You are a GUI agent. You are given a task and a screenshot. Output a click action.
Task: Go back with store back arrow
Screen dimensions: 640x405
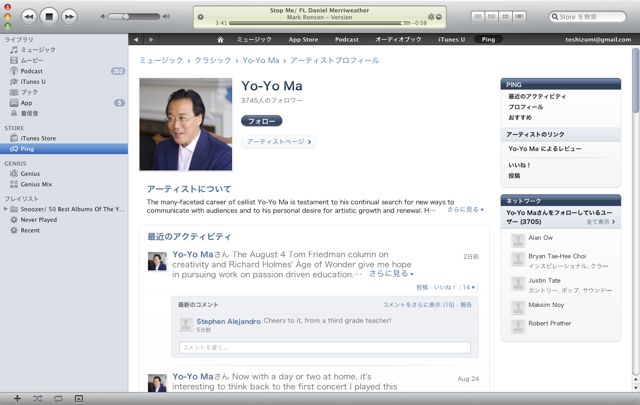click(136, 40)
